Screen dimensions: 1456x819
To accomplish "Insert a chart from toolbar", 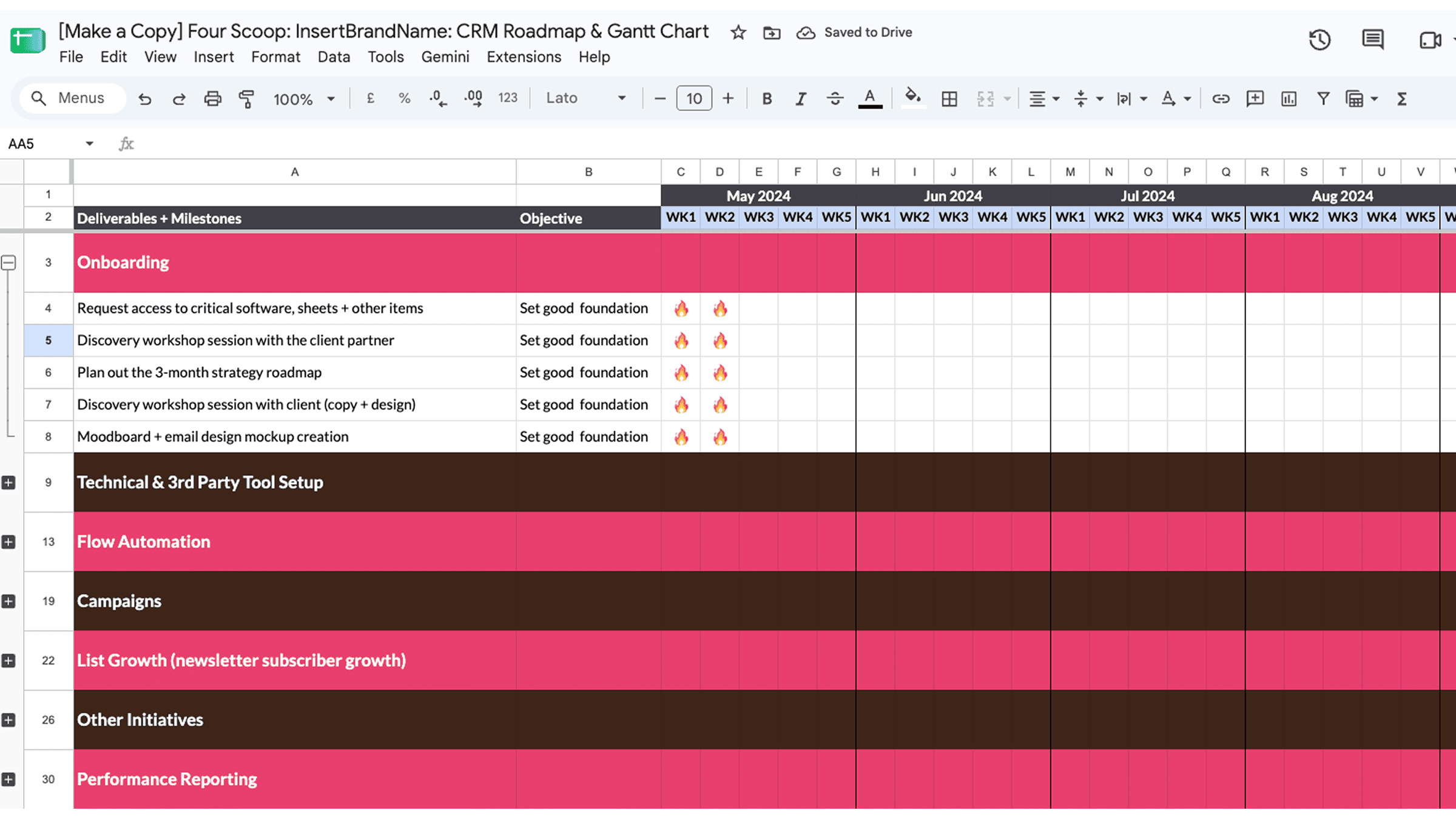I will point(1289,98).
